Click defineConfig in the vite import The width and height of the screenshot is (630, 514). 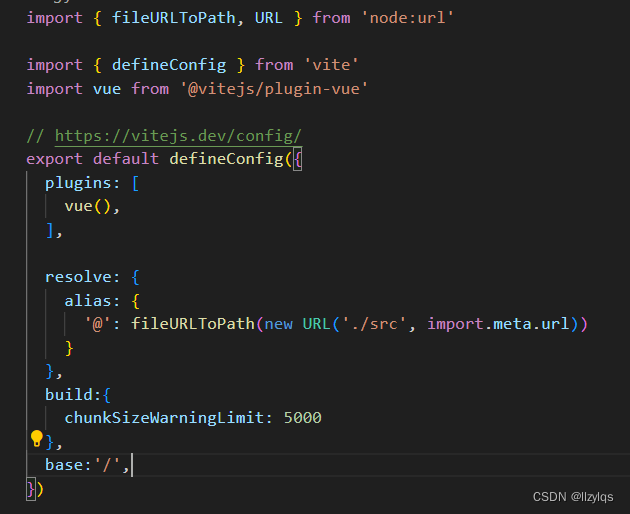(x=169, y=65)
